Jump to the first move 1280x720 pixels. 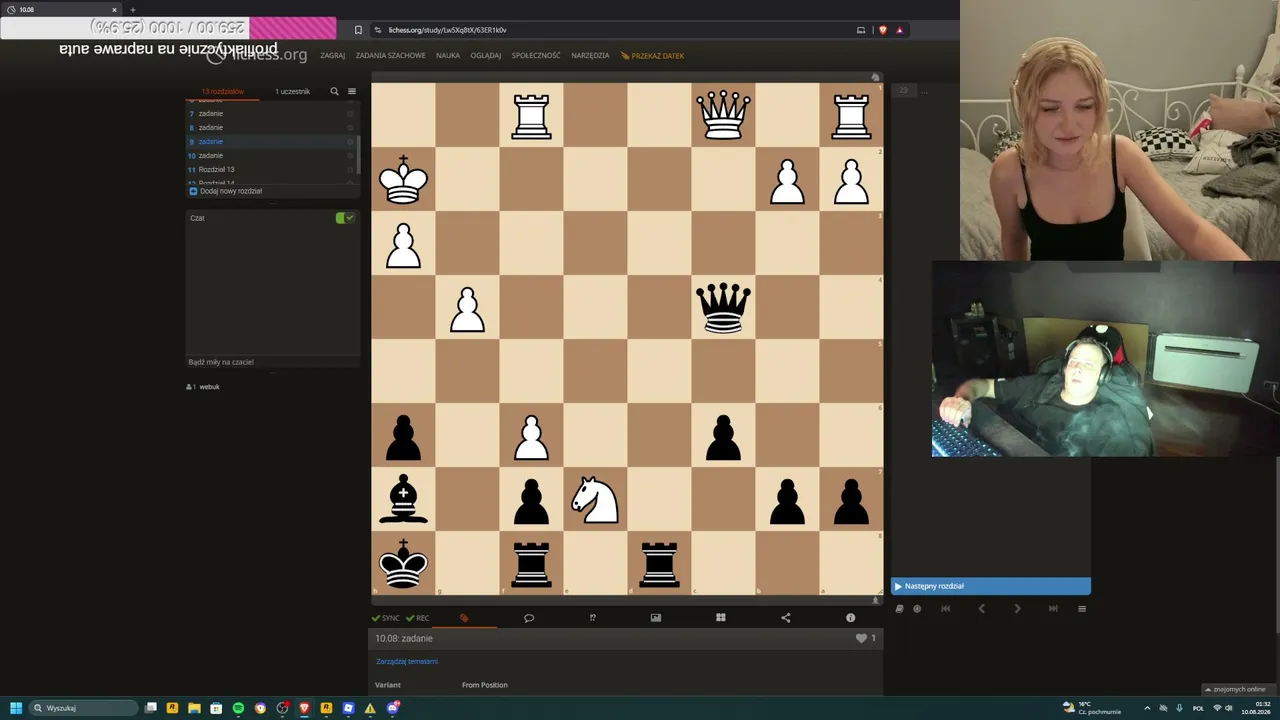[x=946, y=608]
